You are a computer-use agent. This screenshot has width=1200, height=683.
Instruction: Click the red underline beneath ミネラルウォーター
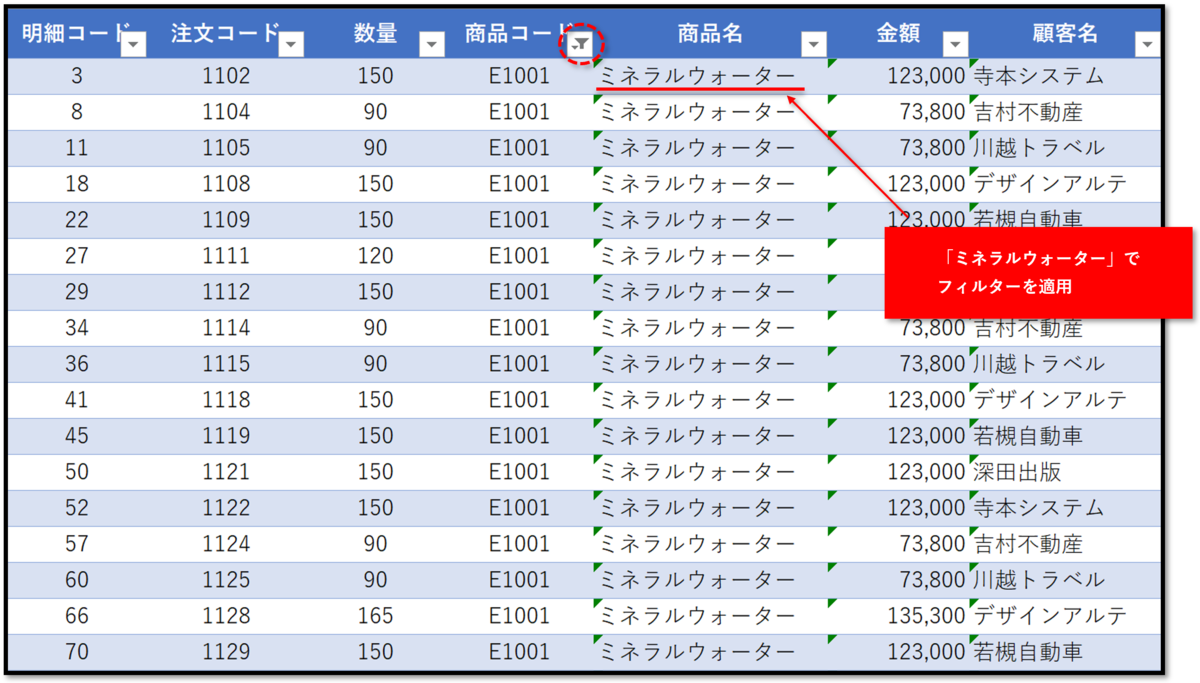(x=699, y=90)
